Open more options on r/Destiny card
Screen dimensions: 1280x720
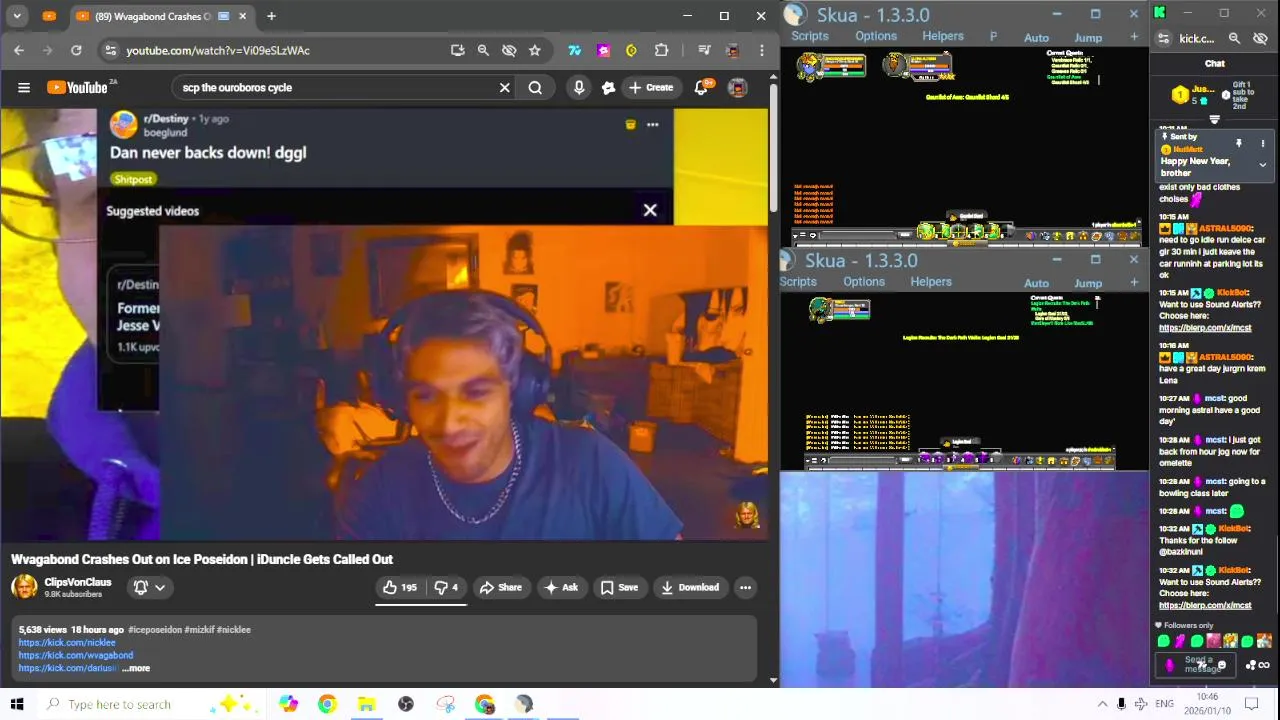tap(653, 125)
